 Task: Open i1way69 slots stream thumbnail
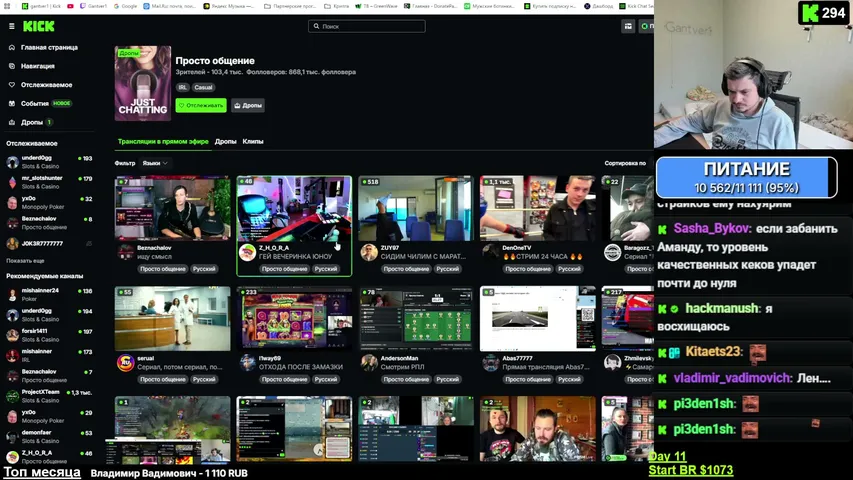pyautogui.click(x=294, y=318)
